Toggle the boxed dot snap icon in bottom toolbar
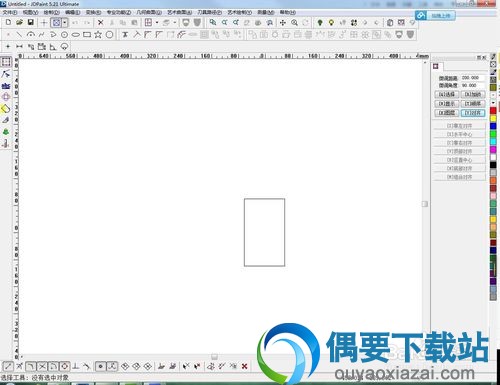Viewport: 500px width, 385px height. point(100,366)
